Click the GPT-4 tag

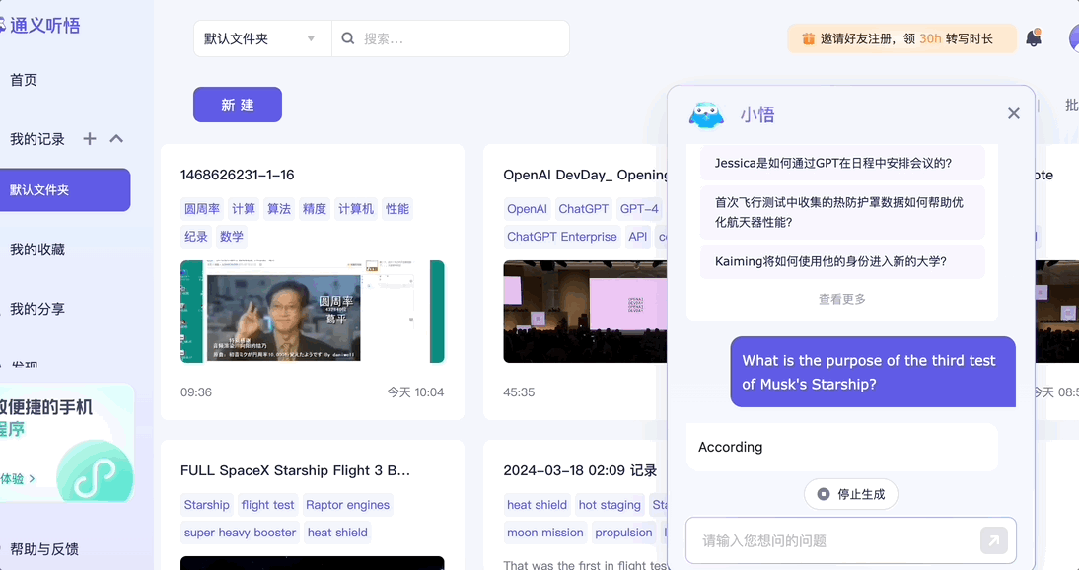tap(639, 209)
